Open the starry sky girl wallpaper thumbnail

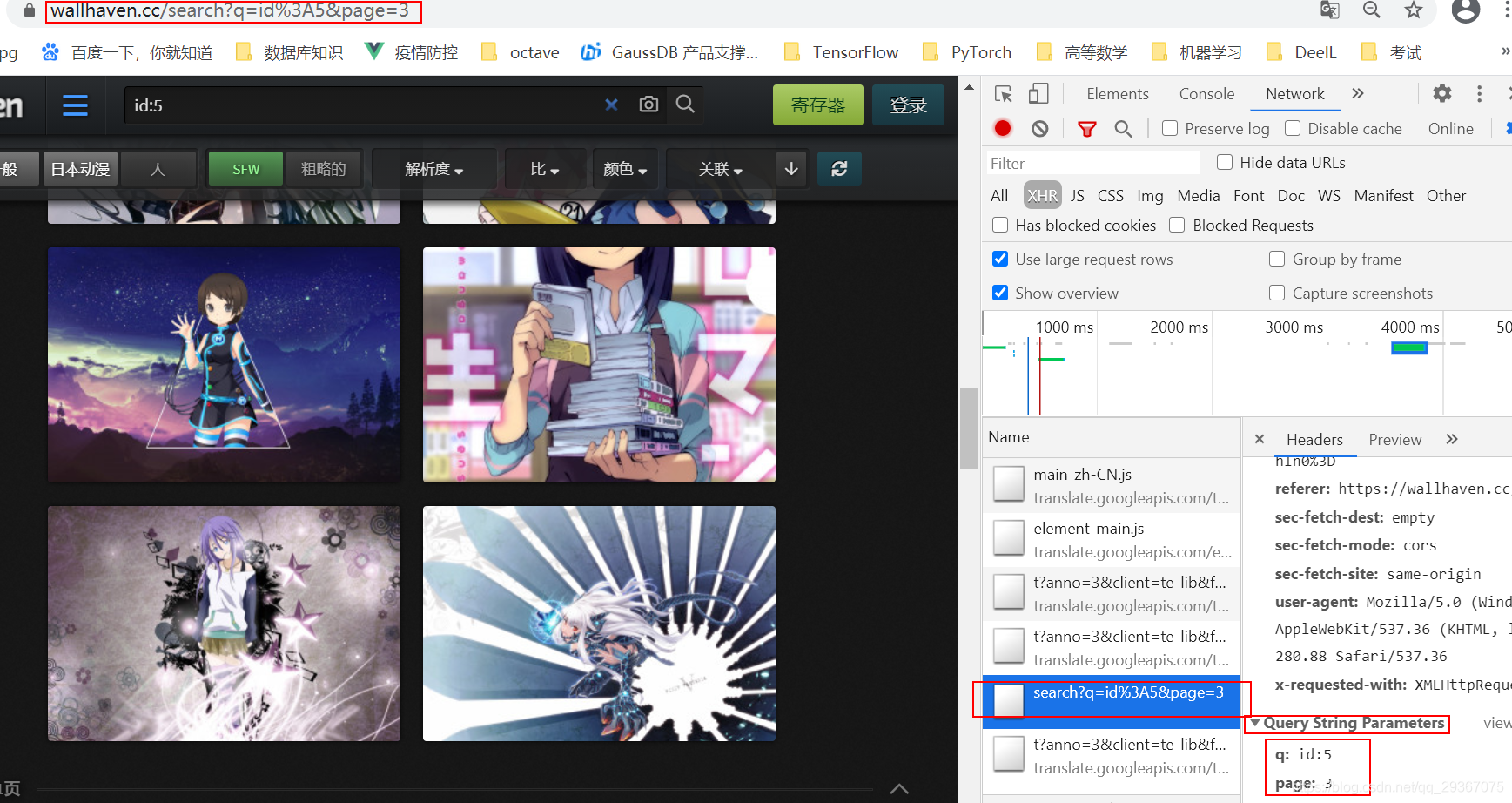click(224, 365)
